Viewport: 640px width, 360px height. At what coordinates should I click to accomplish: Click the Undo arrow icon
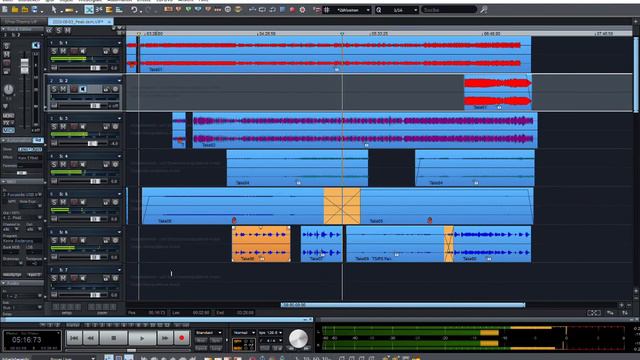134,9
